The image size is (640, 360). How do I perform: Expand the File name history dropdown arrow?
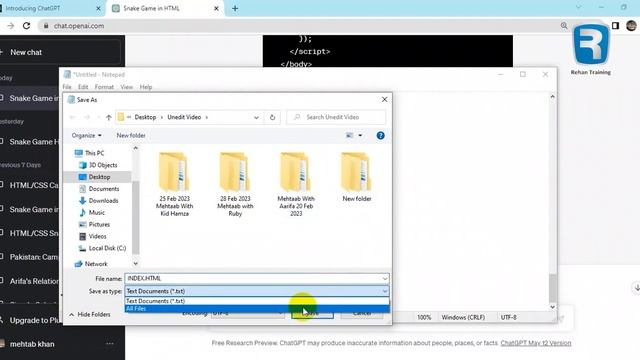[x=384, y=278]
